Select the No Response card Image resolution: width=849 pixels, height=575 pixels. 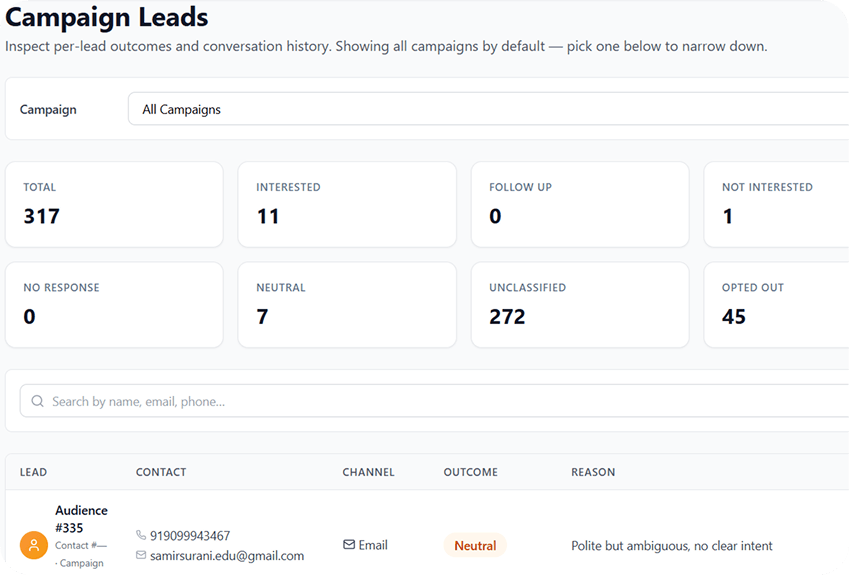[114, 305]
